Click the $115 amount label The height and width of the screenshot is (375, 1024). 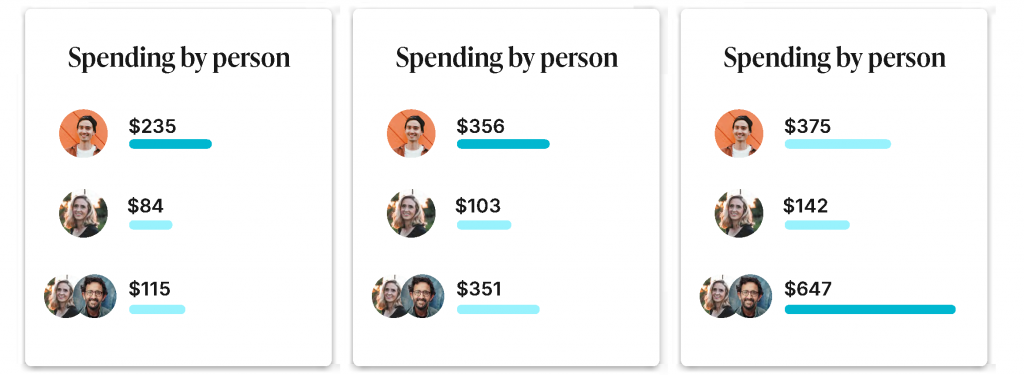[150, 289]
